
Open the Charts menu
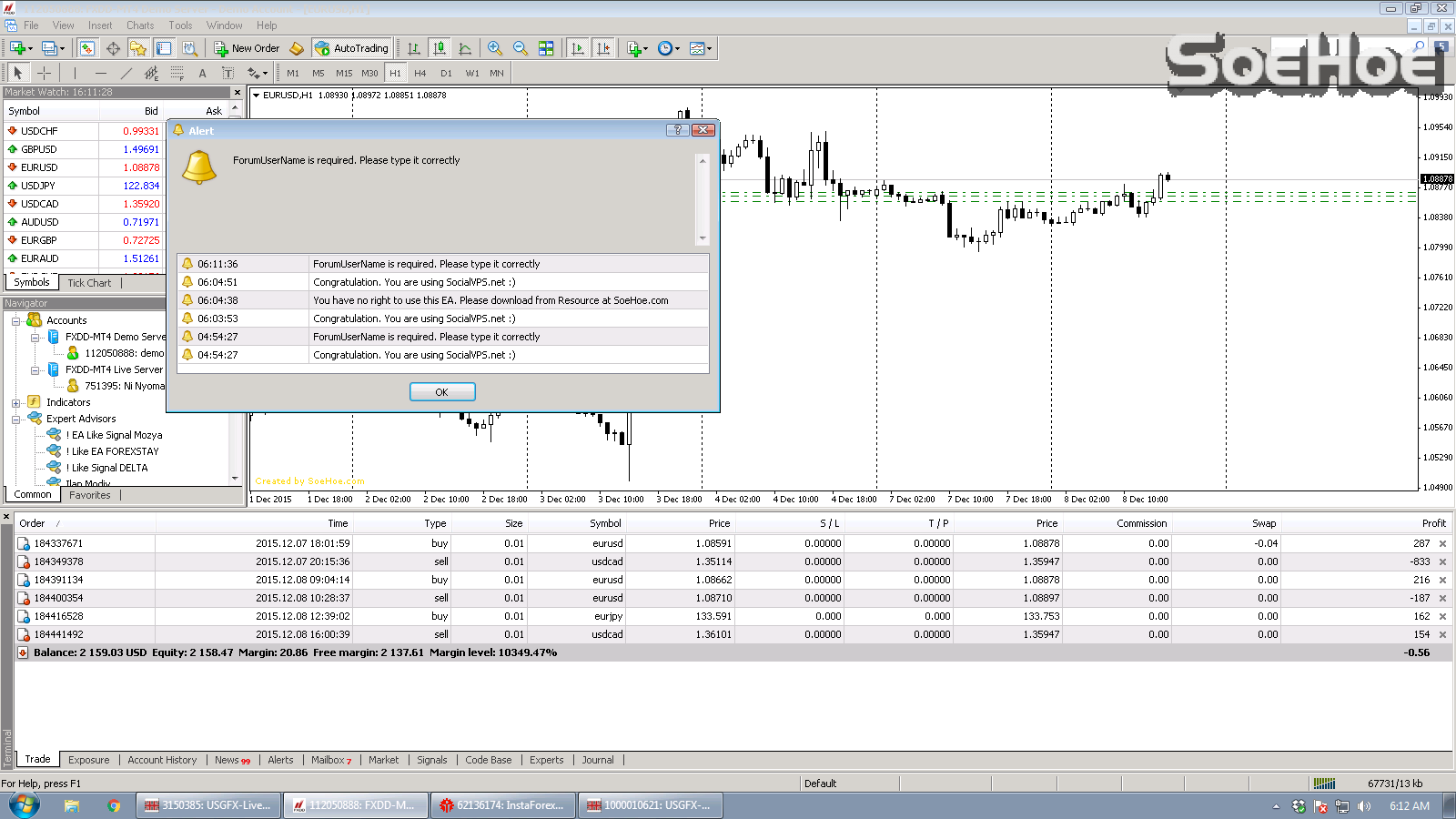pos(140,25)
